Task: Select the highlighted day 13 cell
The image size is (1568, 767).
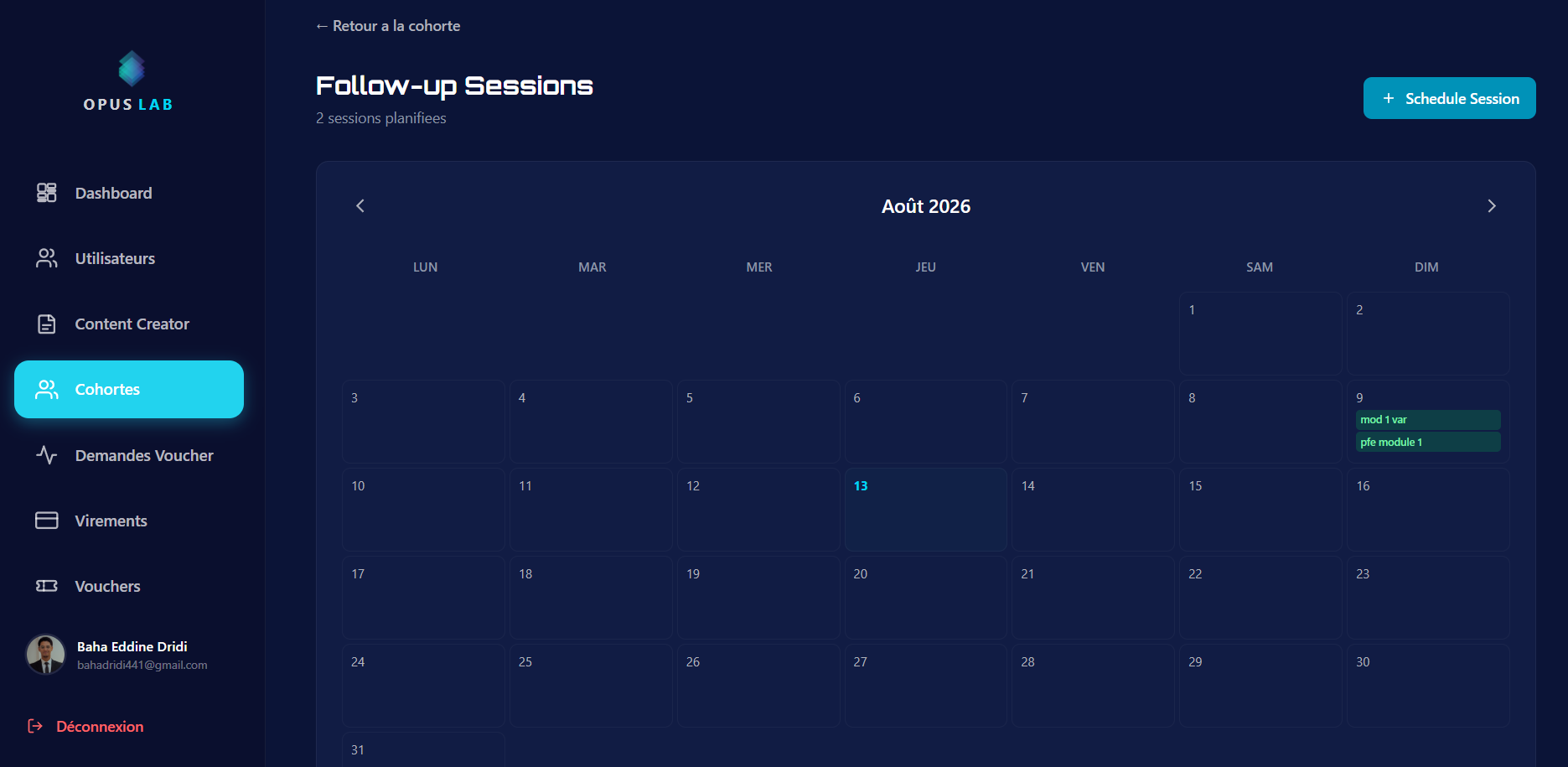Action: (x=925, y=509)
